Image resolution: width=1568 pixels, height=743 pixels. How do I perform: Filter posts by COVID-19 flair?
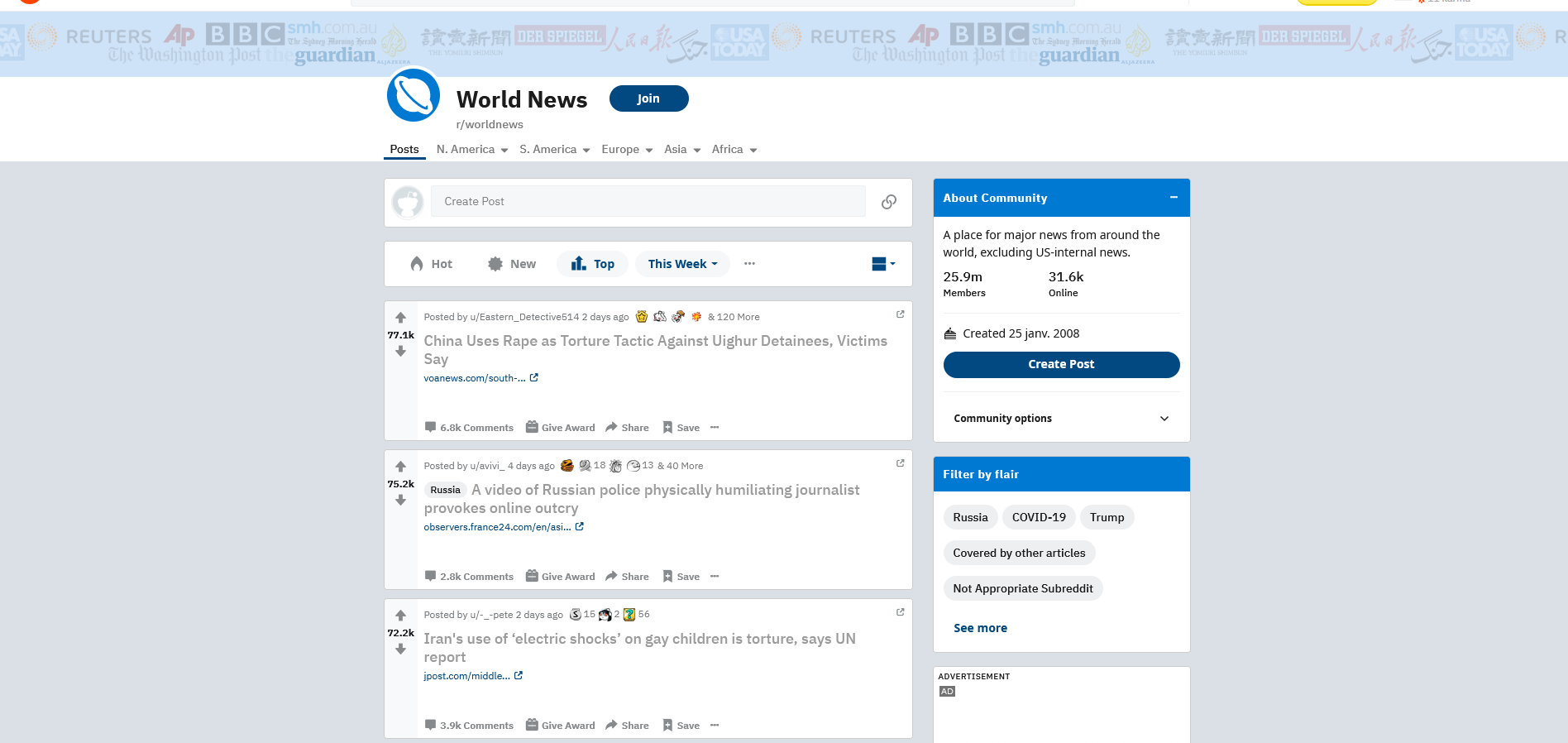point(1039,517)
